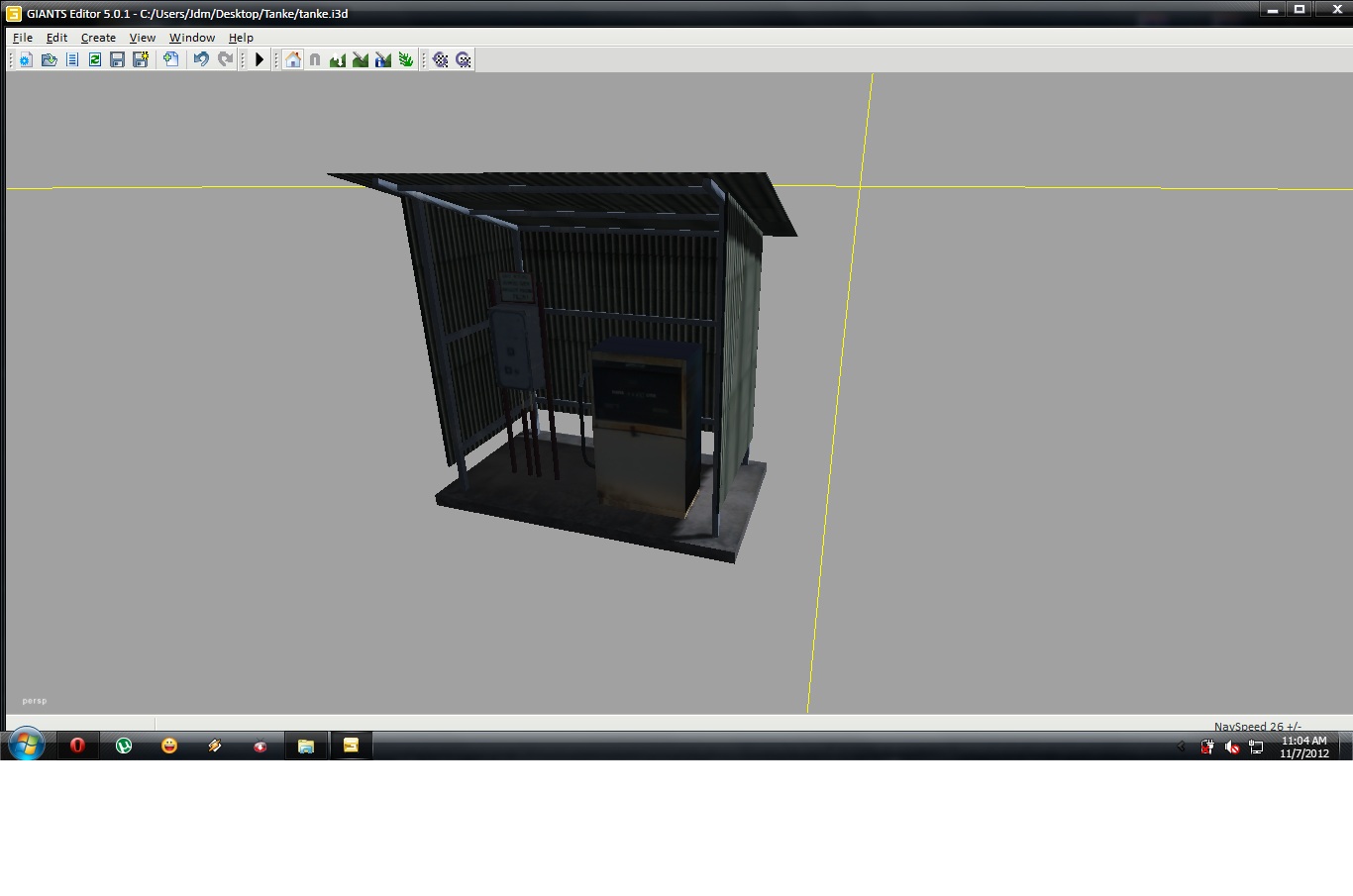This screenshot has height=896, width=1353.
Task: Redo the last undone action
Action: 225,59
